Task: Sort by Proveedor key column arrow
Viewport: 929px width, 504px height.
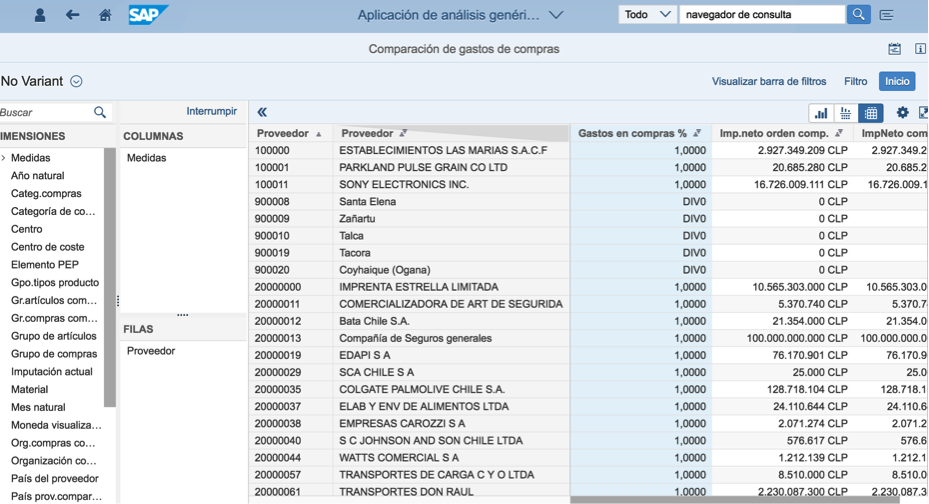Action: [319, 134]
